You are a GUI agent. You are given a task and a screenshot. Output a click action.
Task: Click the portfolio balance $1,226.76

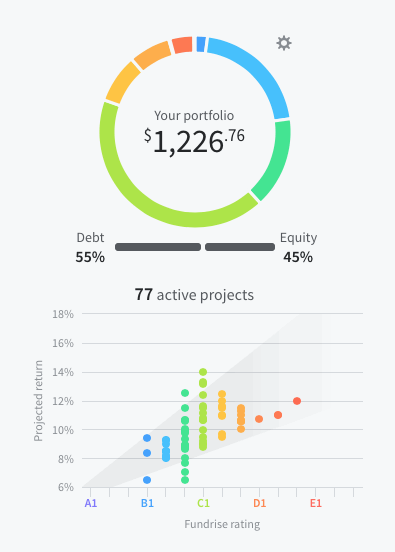pos(194,141)
